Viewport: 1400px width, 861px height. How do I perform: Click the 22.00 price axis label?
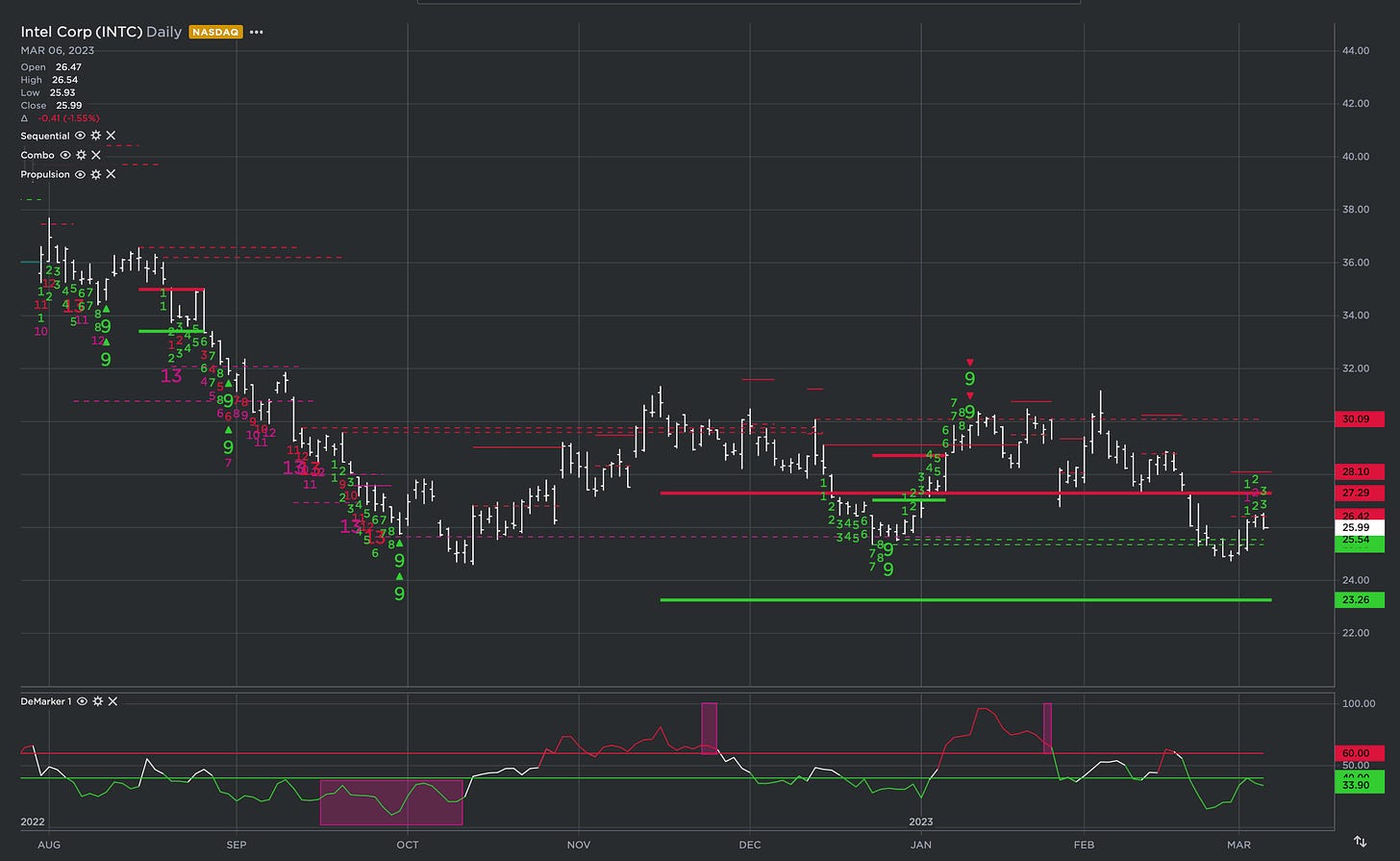click(x=1356, y=633)
